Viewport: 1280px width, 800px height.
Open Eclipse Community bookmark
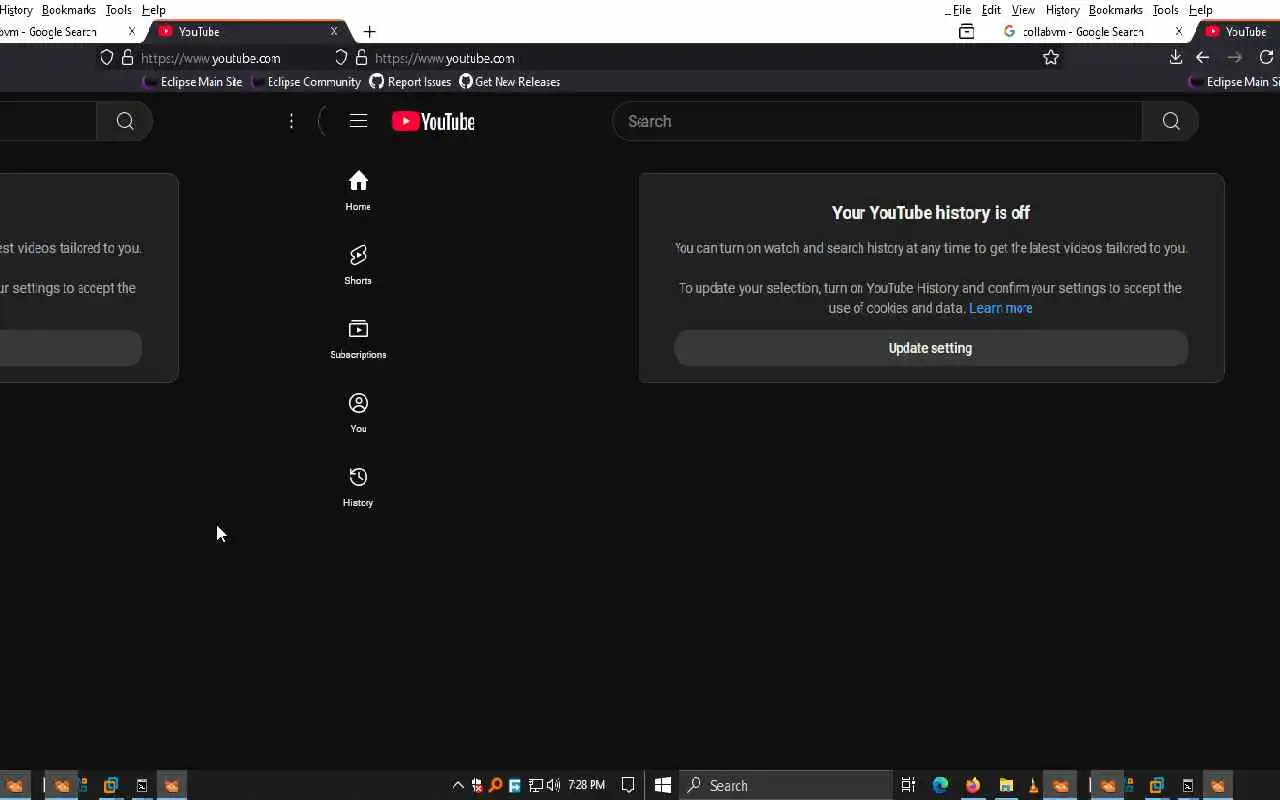pyautogui.click(x=306, y=82)
